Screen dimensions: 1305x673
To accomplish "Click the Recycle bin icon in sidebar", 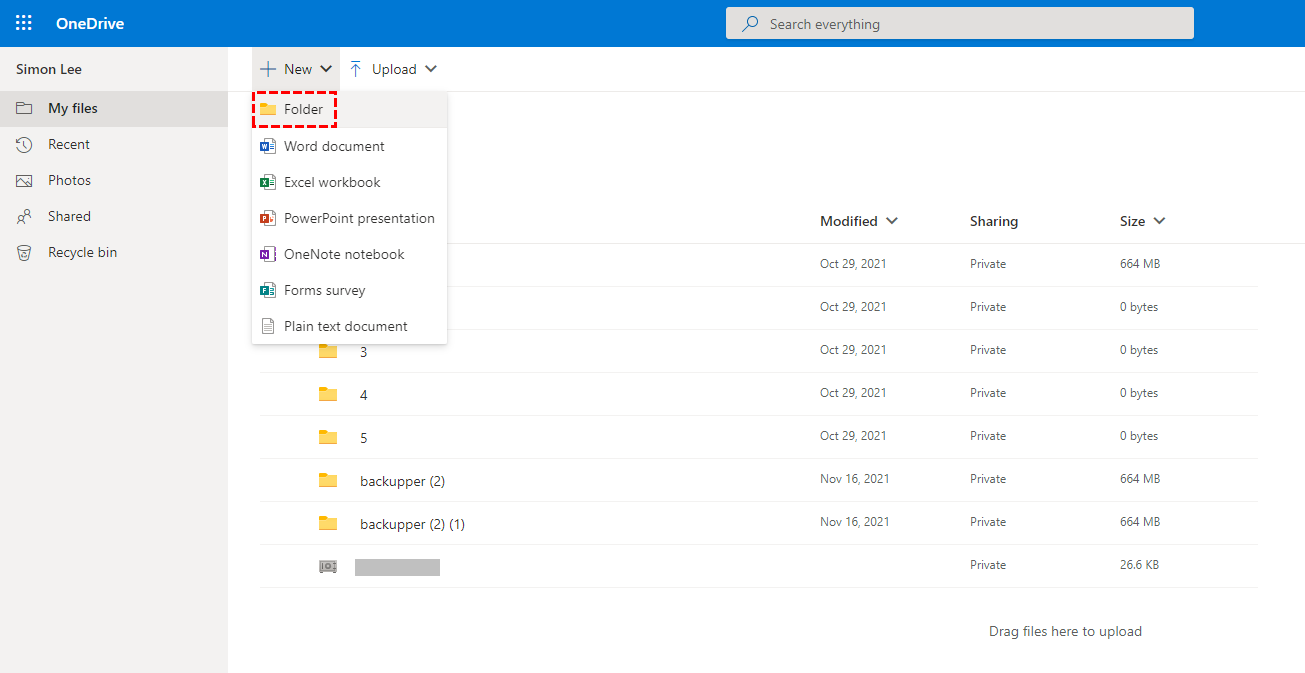I will [x=25, y=253].
